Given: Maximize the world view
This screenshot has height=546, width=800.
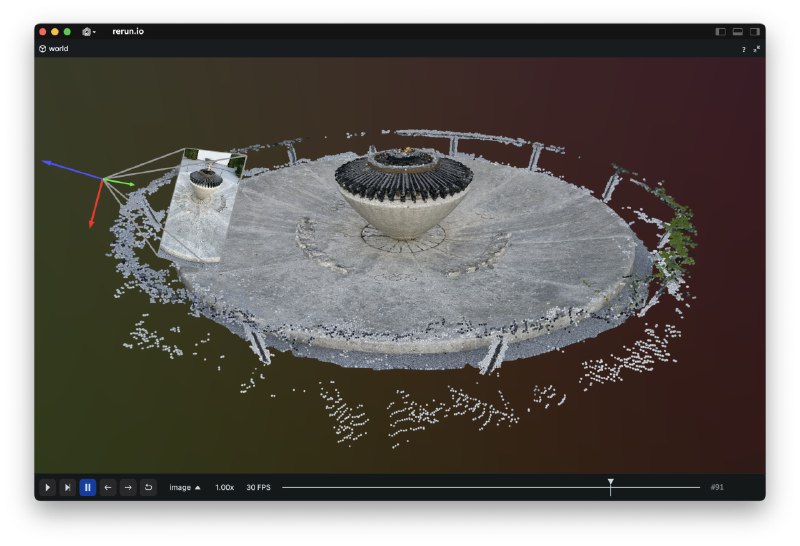Looking at the screenshot, I should (757, 49).
